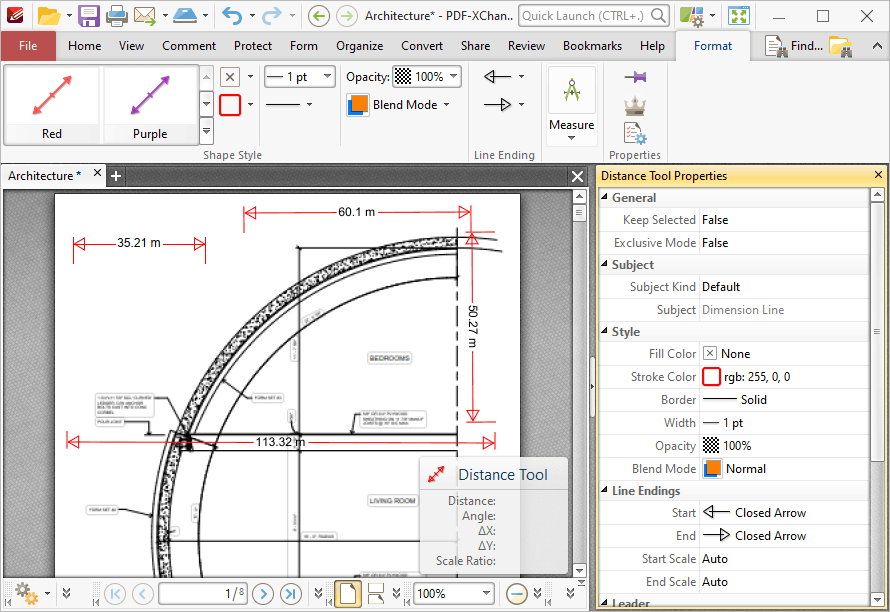
Task: Go to the last page button
Action: (x=290, y=593)
